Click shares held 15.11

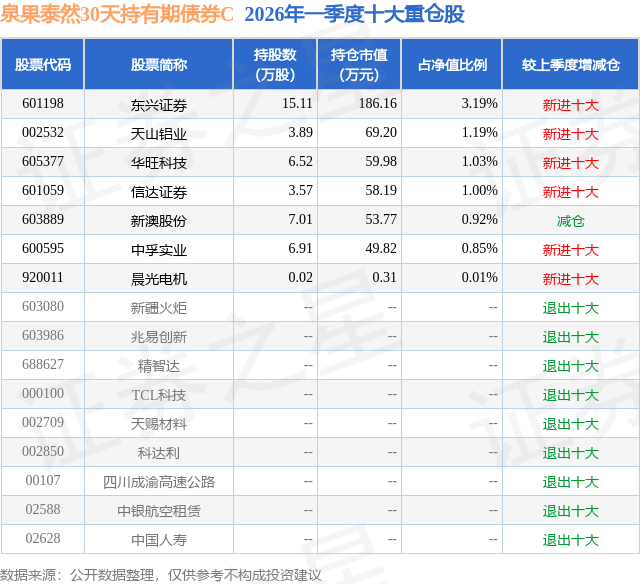point(298,103)
